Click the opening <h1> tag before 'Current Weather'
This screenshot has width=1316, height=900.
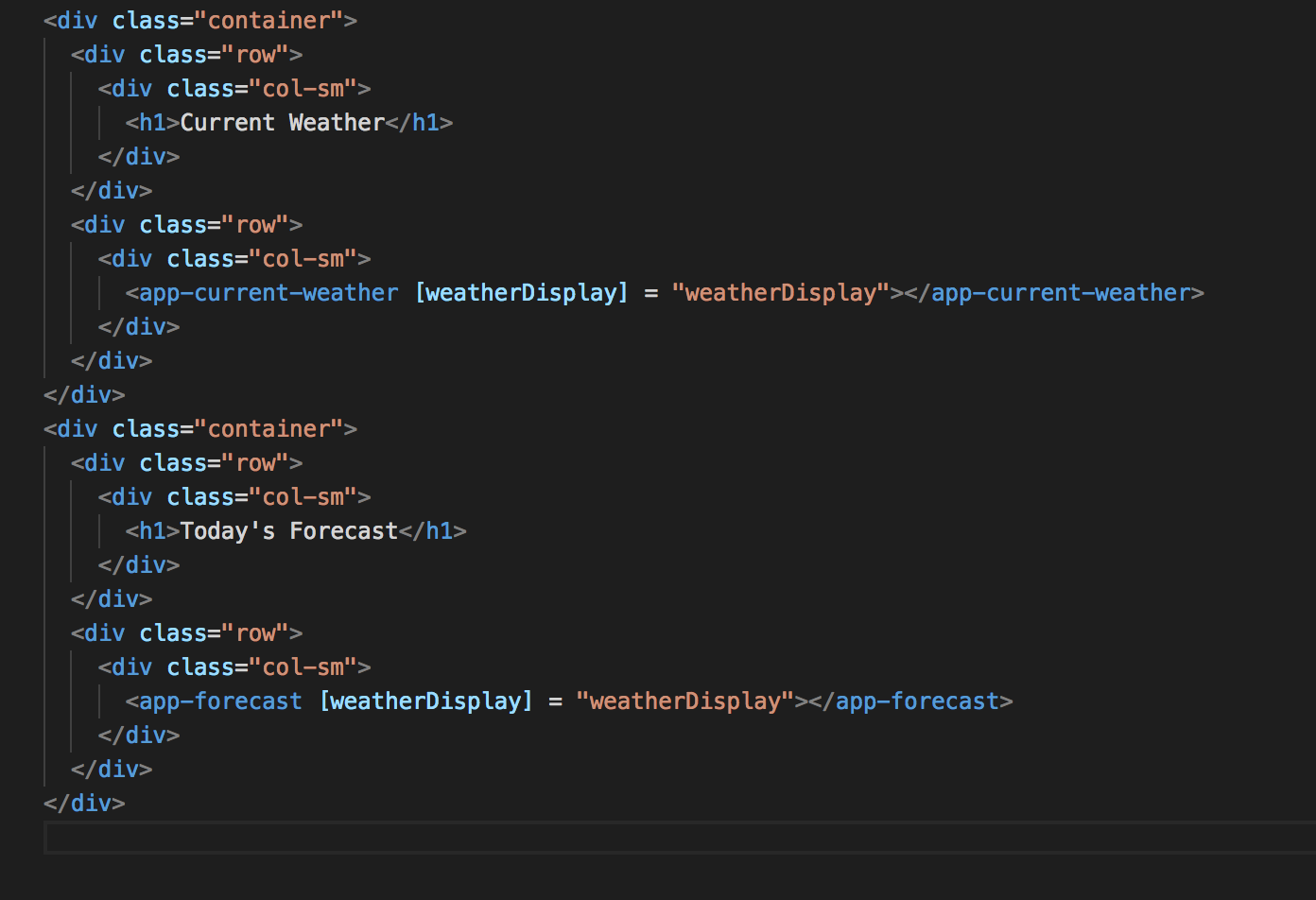pos(153,123)
